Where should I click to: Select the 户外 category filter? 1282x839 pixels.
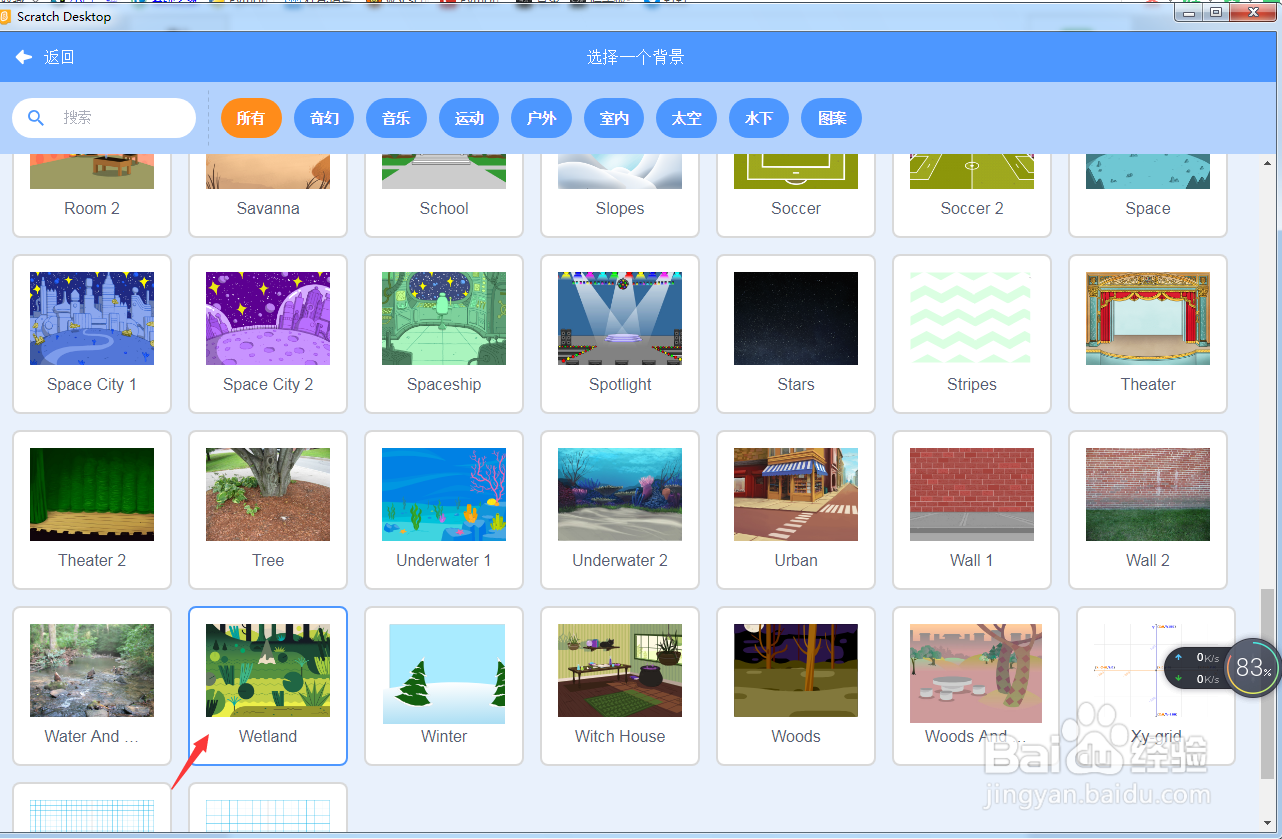tap(541, 118)
